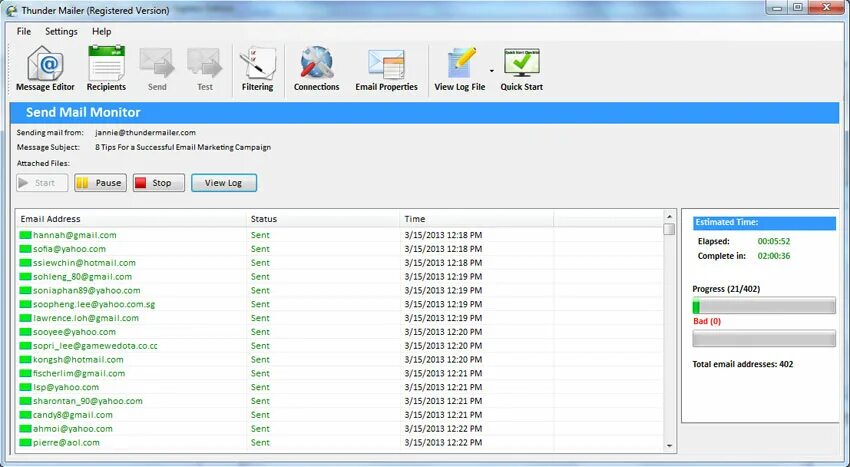Click the Thunder Mailer title bar icon
The width and height of the screenshot is (850, 467).
pos(11,10)
